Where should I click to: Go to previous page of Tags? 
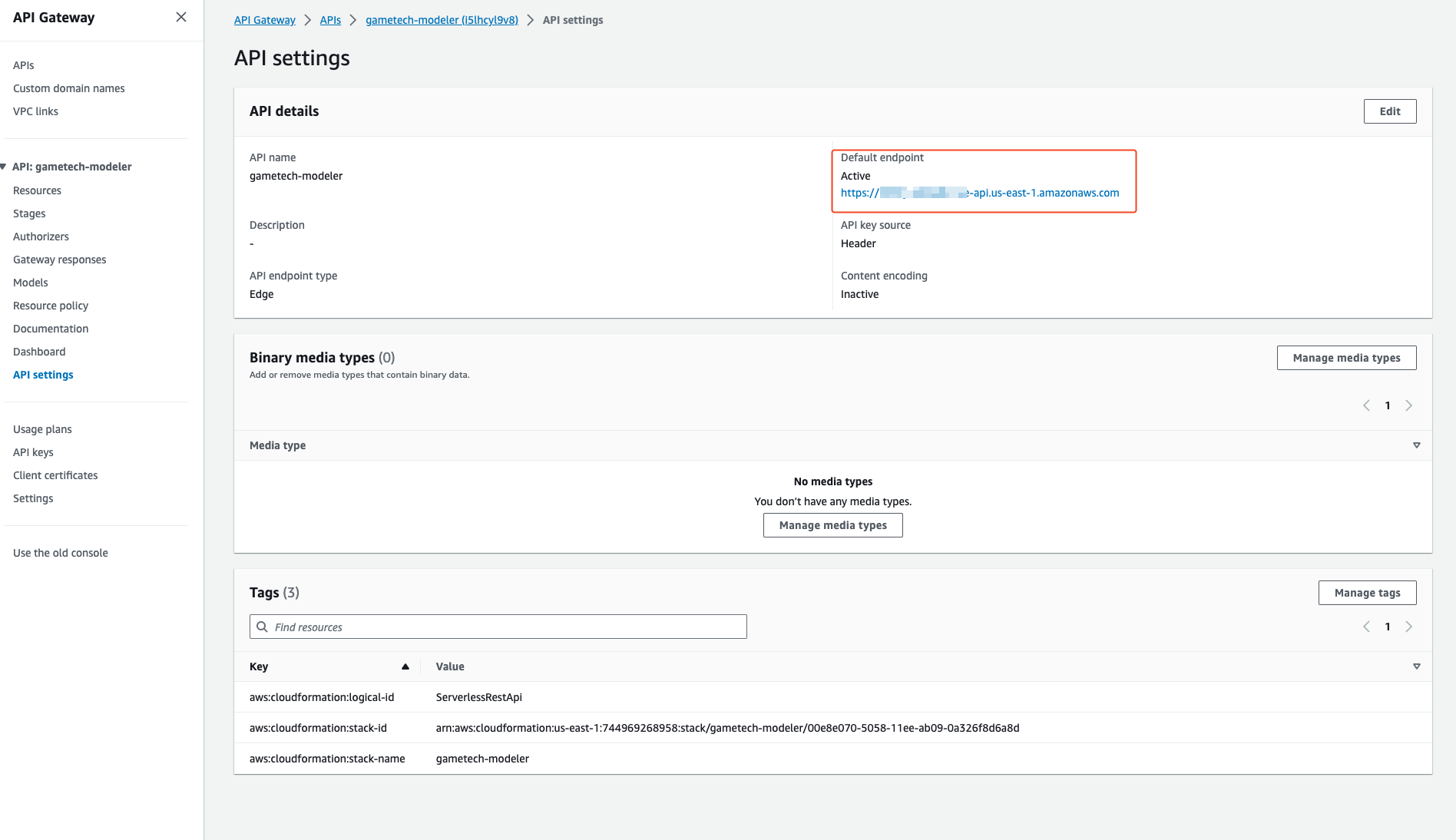pos(1366,627)
